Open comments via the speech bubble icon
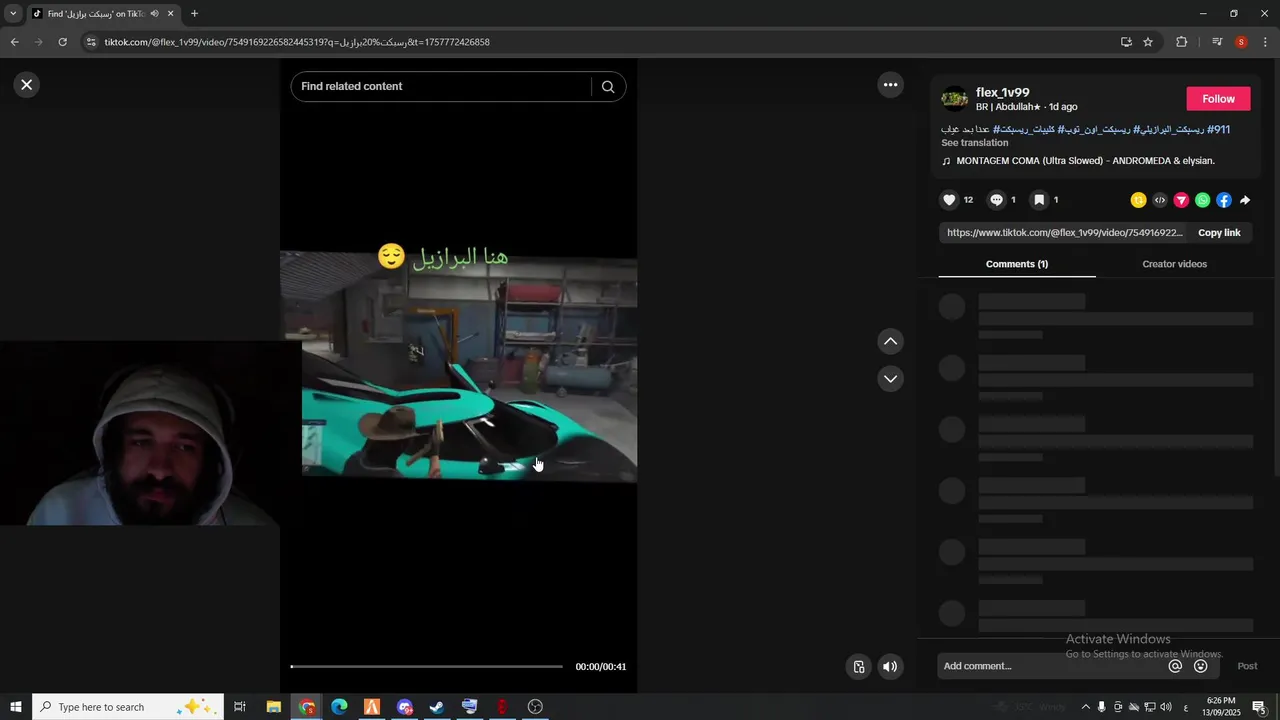Screen dimensions: 1280x720 996,200
